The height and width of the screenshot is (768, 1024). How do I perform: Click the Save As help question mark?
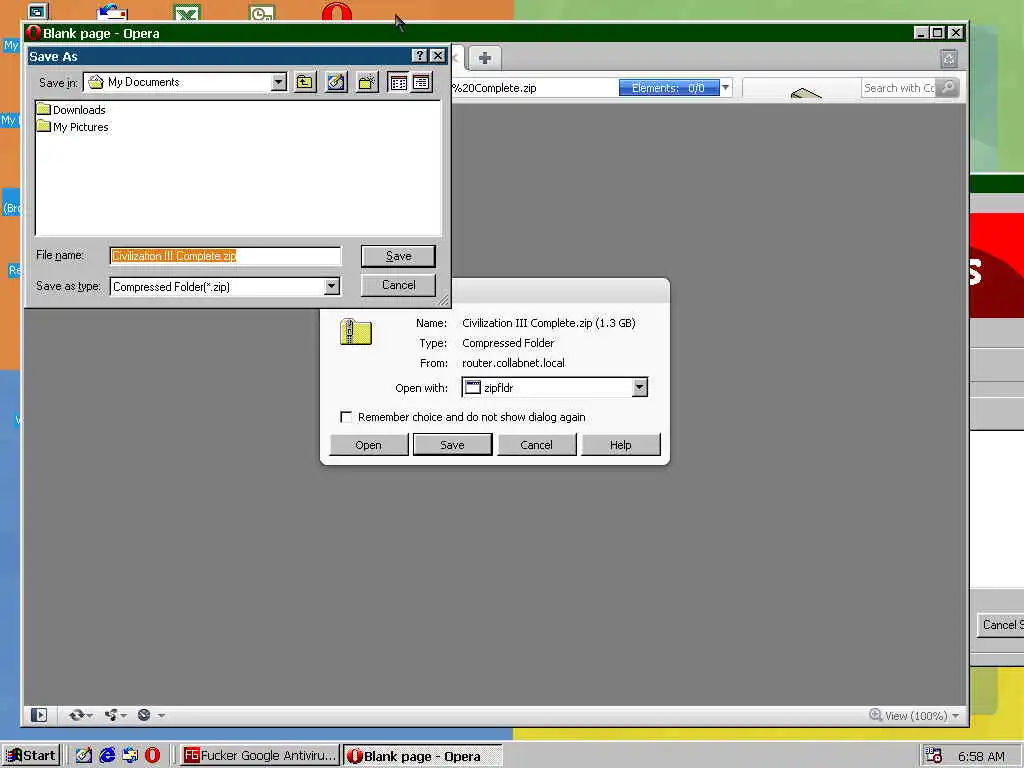pos(420,56)
